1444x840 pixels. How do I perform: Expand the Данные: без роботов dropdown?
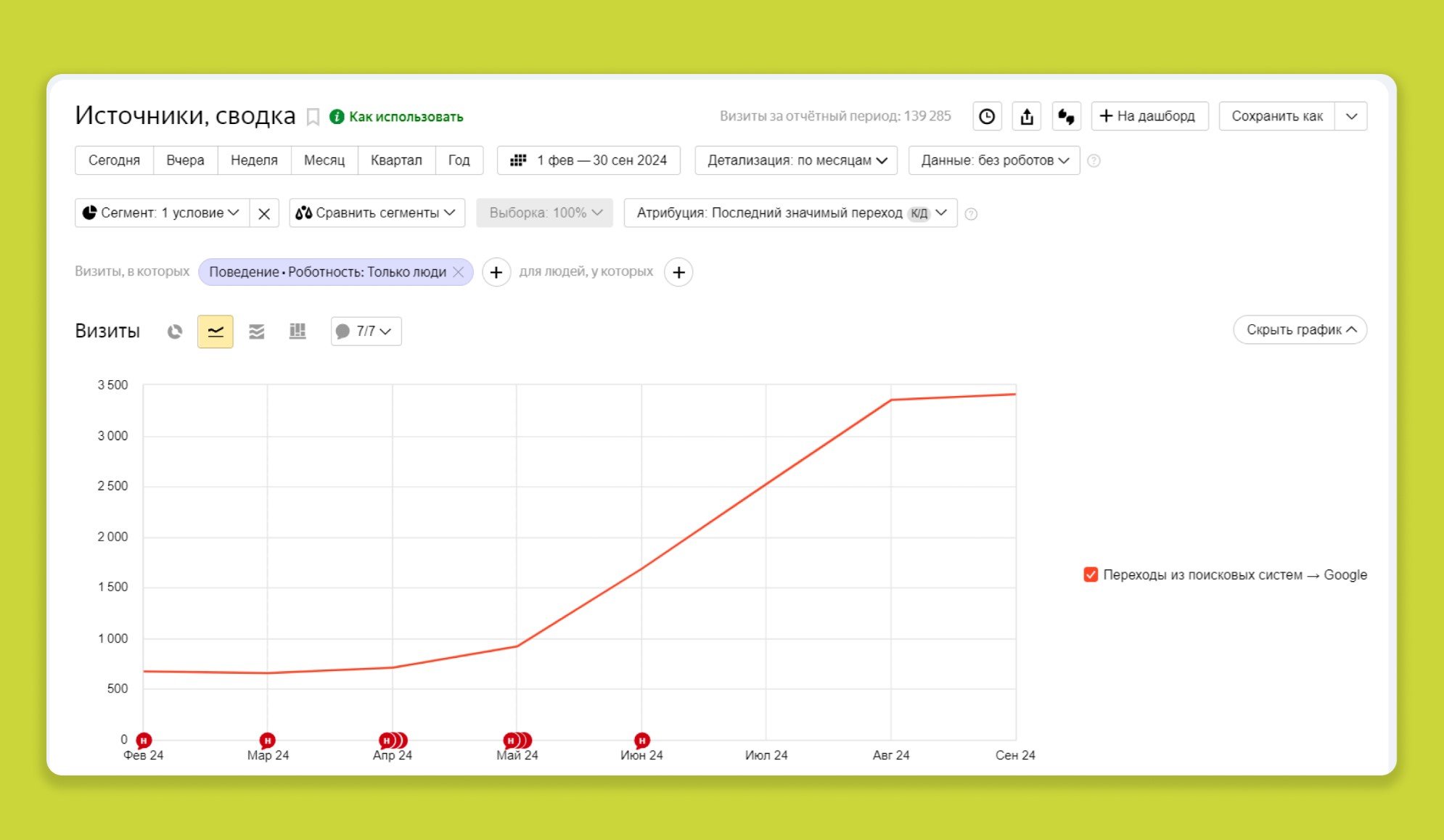coord(993,160)
